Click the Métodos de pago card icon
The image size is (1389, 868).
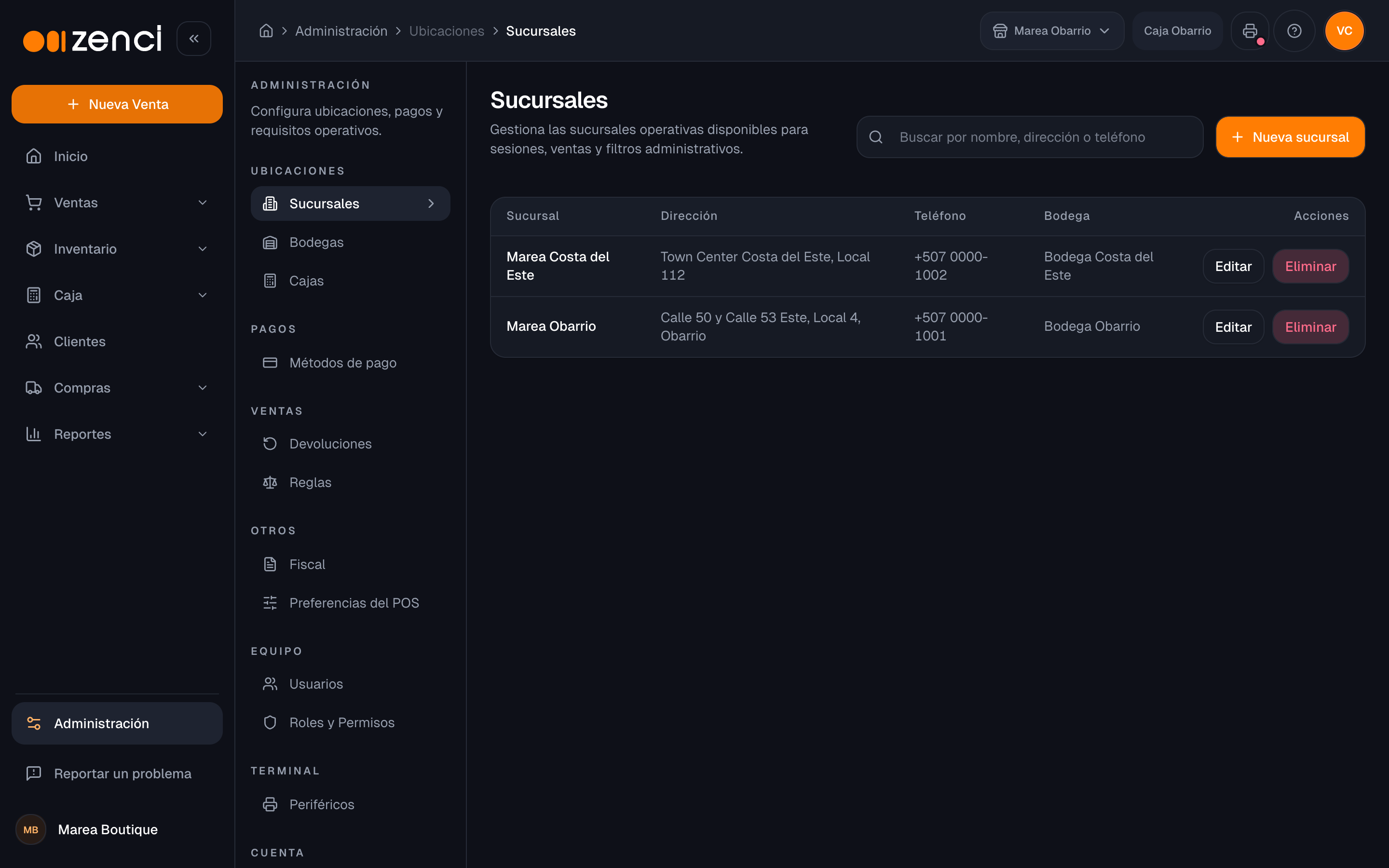pos(270,363)
